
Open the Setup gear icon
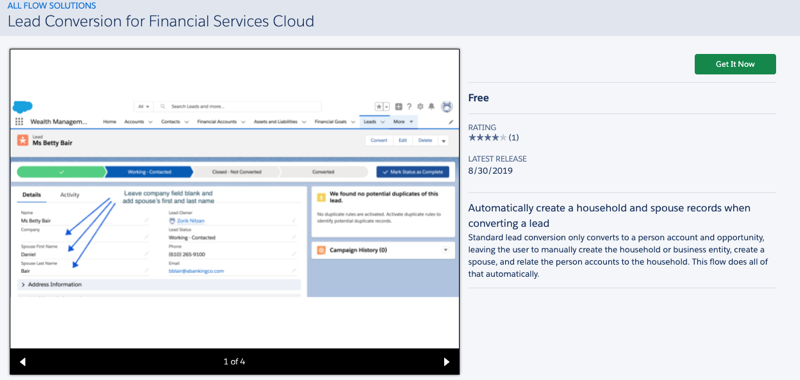(420, 107)
